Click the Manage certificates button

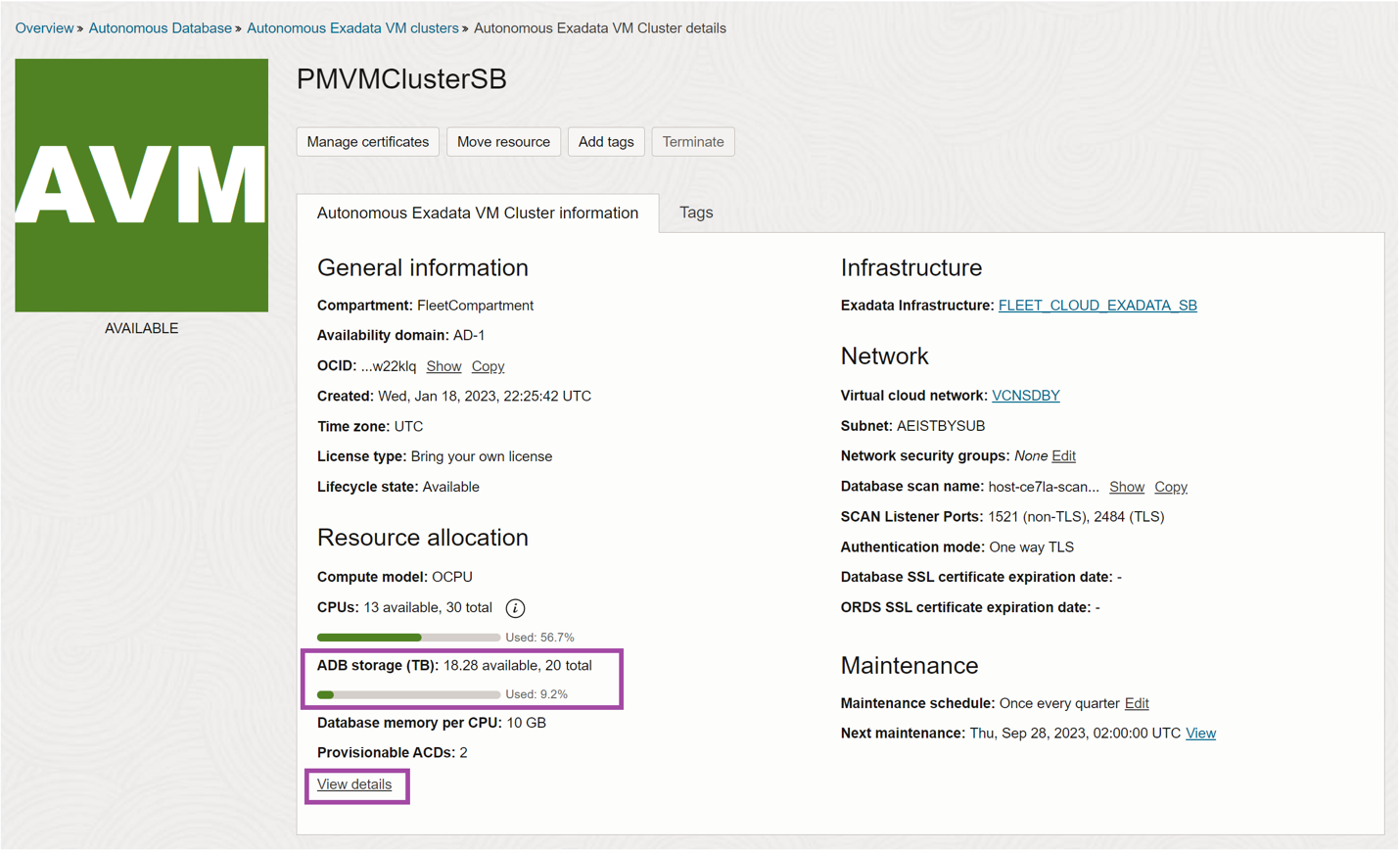tap(367, 141)
